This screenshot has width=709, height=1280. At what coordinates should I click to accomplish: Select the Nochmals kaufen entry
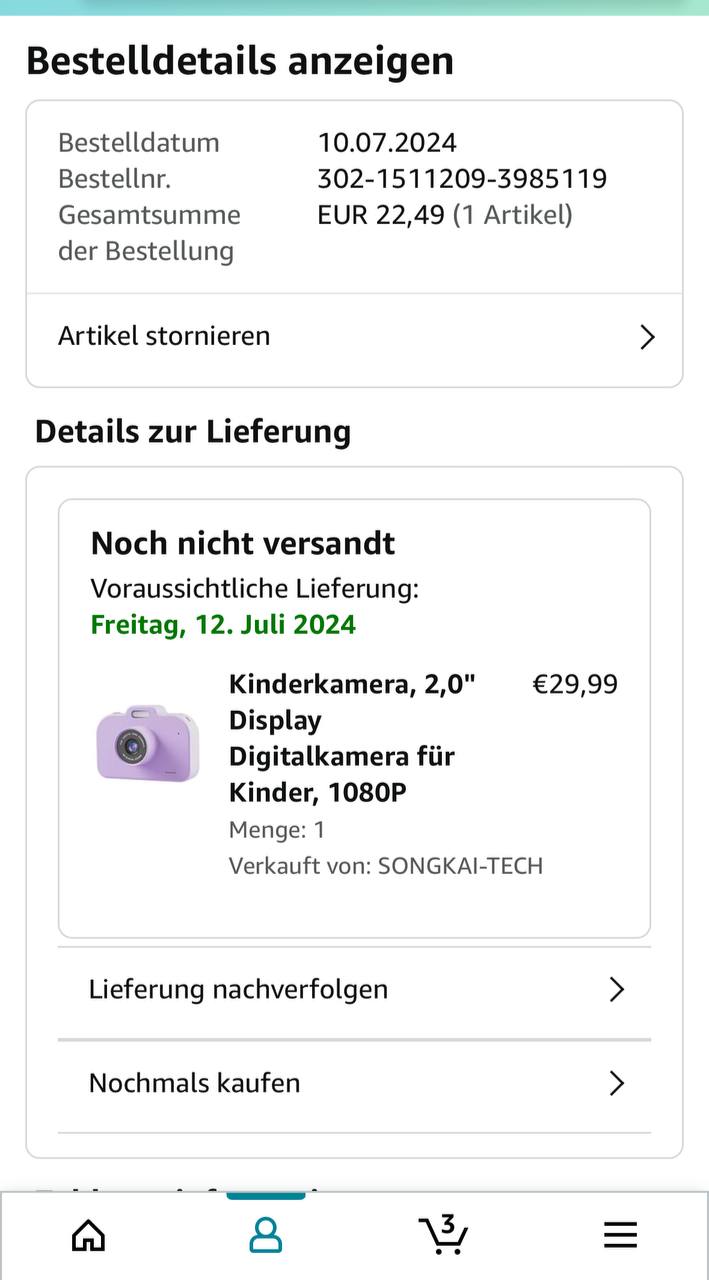point(194,1083)
